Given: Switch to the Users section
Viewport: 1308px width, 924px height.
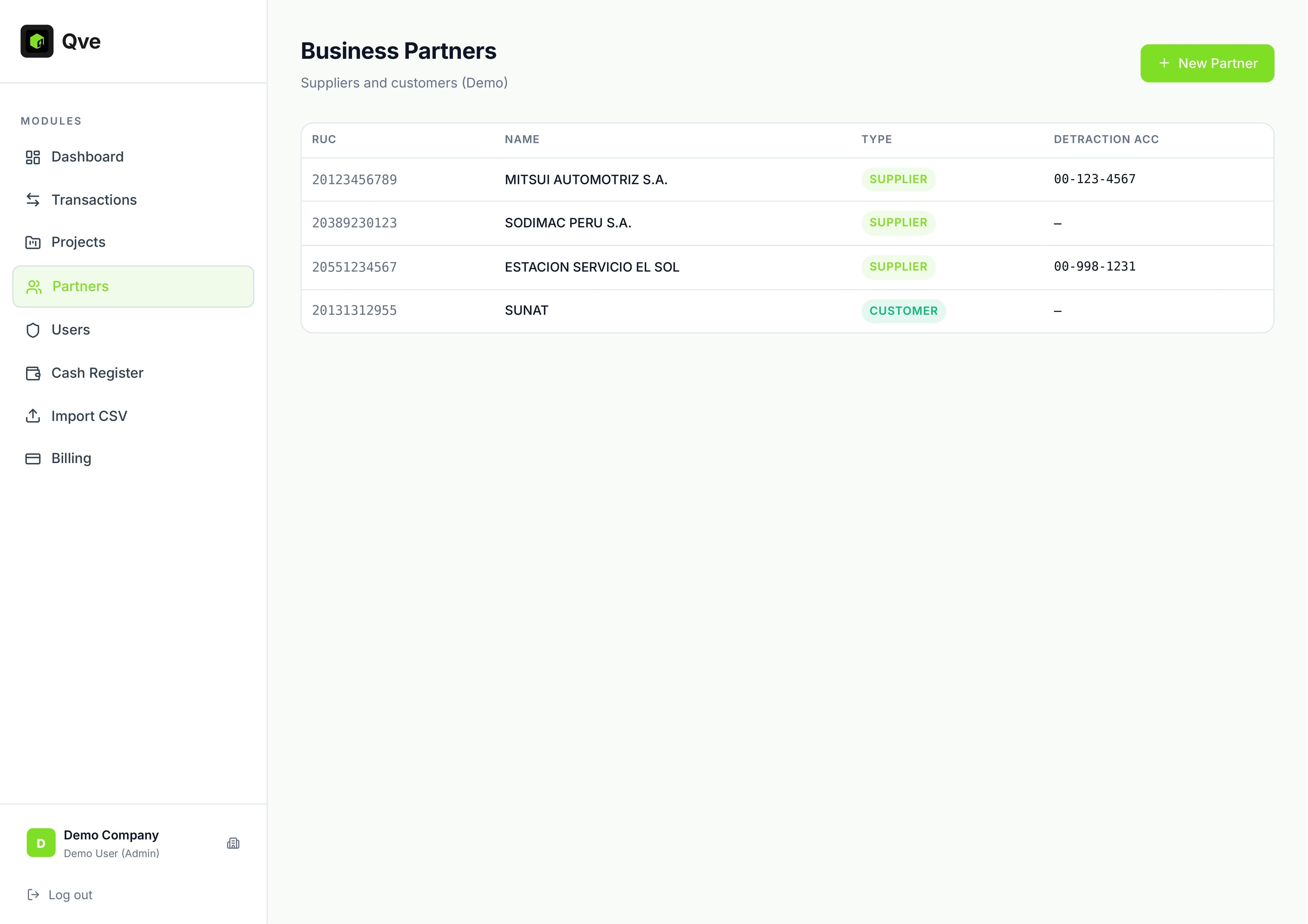Looking at the screenshot, I should click(71, 330).
